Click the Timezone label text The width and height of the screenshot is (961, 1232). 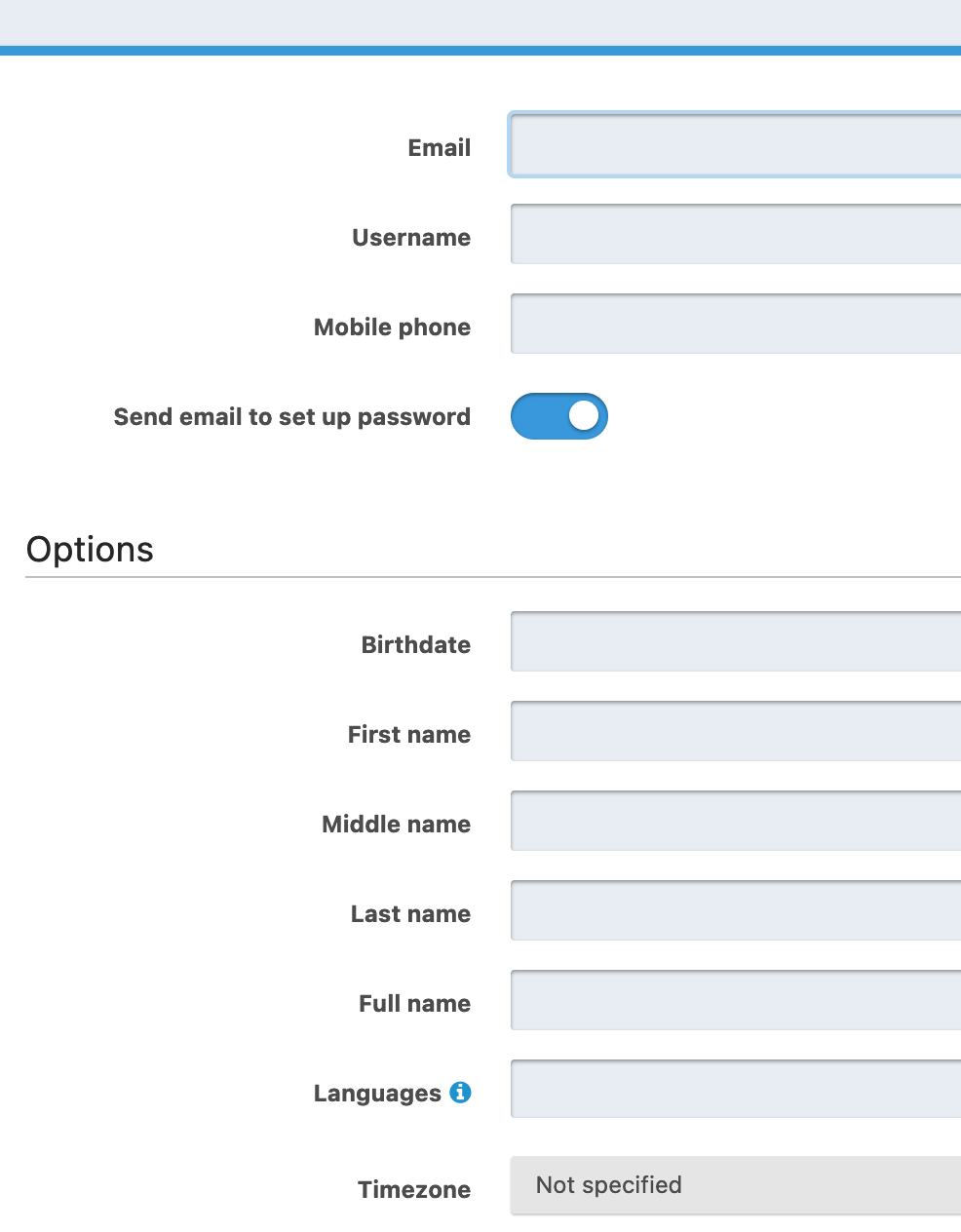coord(414,1189)
